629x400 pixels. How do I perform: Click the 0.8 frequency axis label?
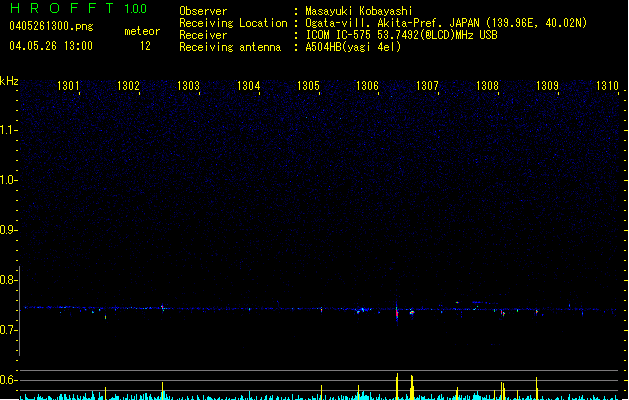[8, 280]
